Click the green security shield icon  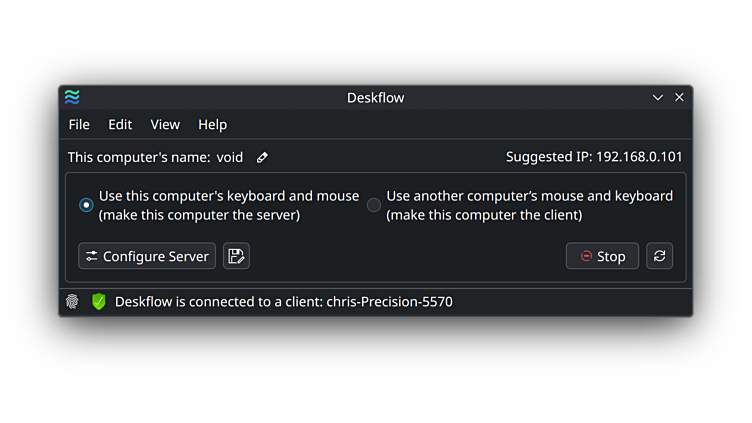pos(98,301)
